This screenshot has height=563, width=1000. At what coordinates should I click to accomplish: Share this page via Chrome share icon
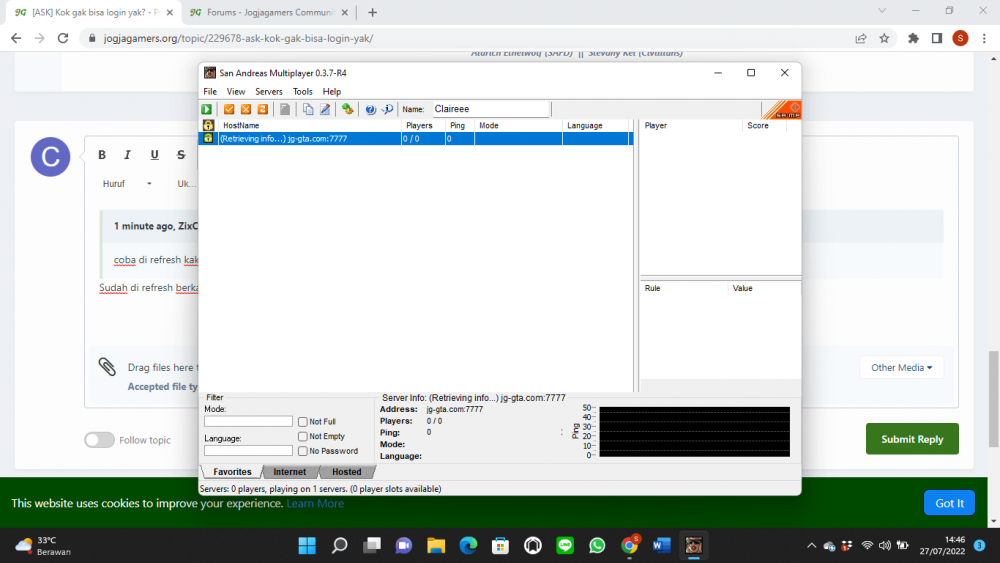pos(860,38)
